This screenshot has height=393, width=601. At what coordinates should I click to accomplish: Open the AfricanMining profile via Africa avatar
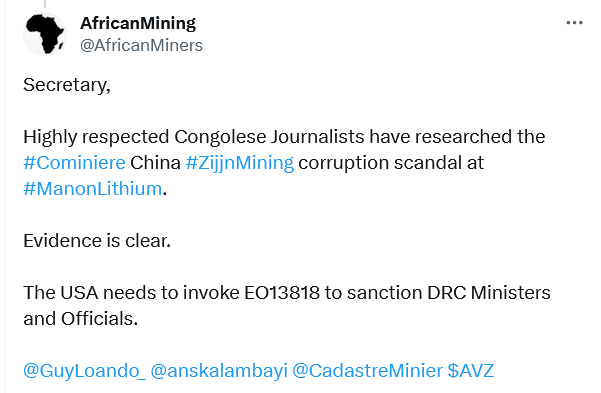[x=45, y=34]
